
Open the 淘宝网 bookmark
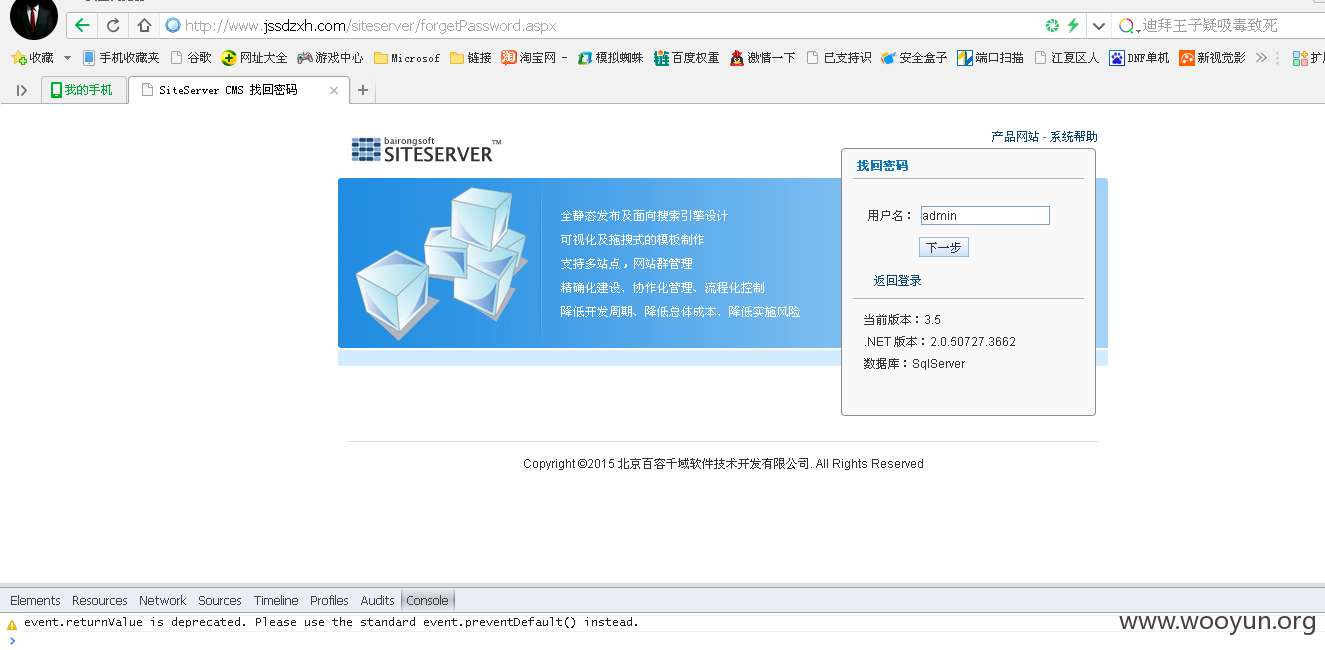click(534, 58)
